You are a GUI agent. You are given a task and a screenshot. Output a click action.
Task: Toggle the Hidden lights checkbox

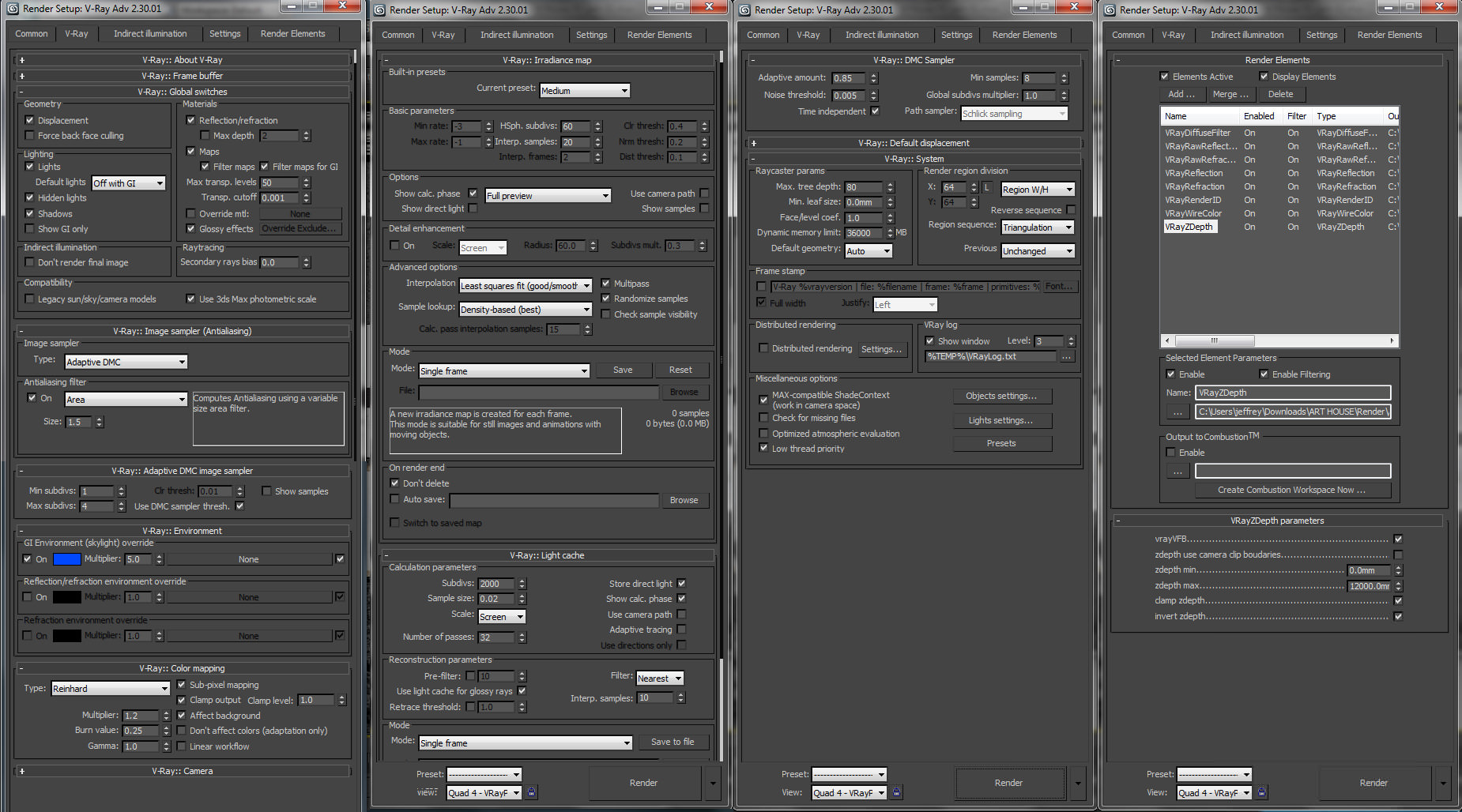click(x=30, y=197)
